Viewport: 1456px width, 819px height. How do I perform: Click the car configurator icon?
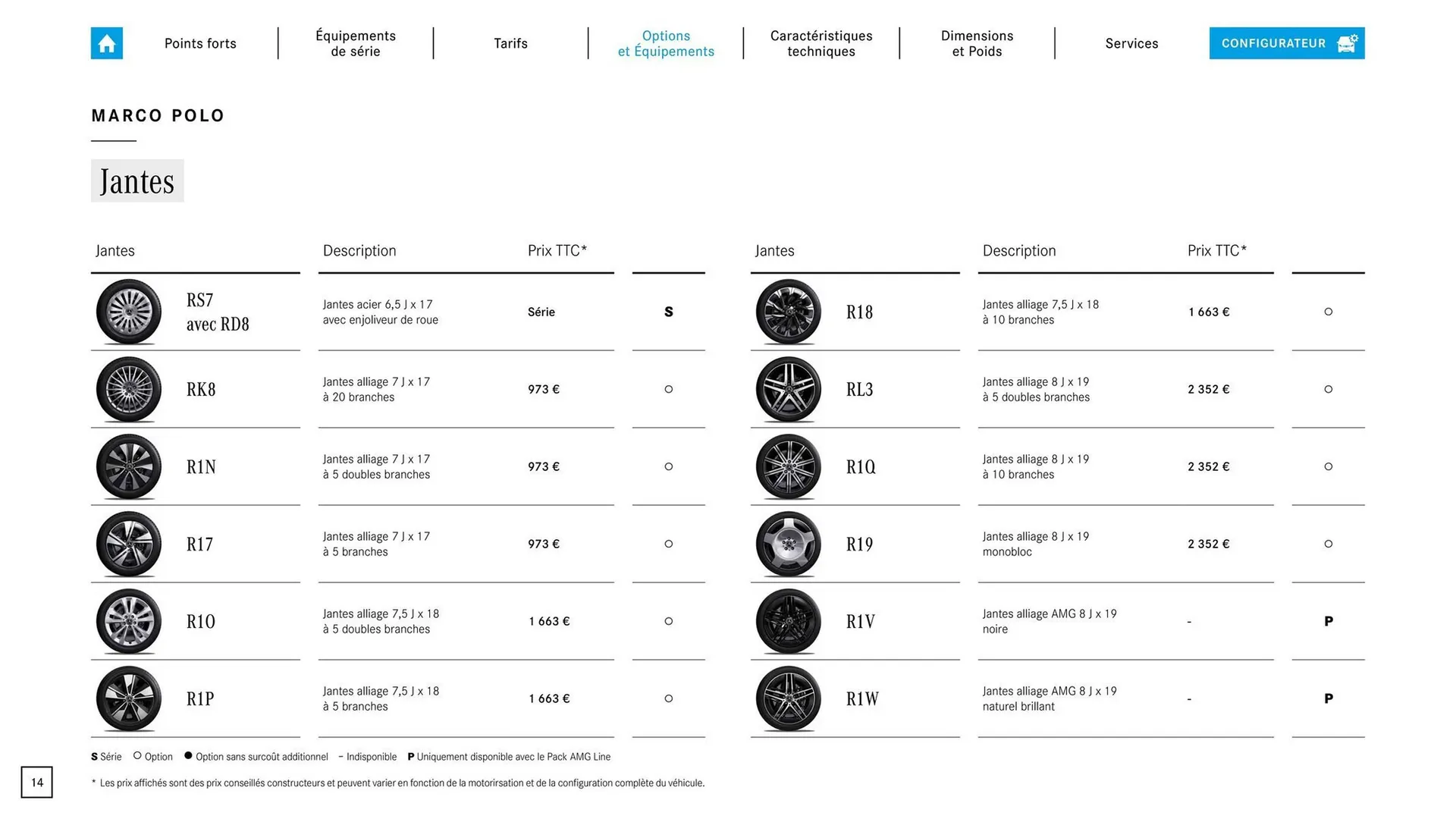coord(1346,43)
